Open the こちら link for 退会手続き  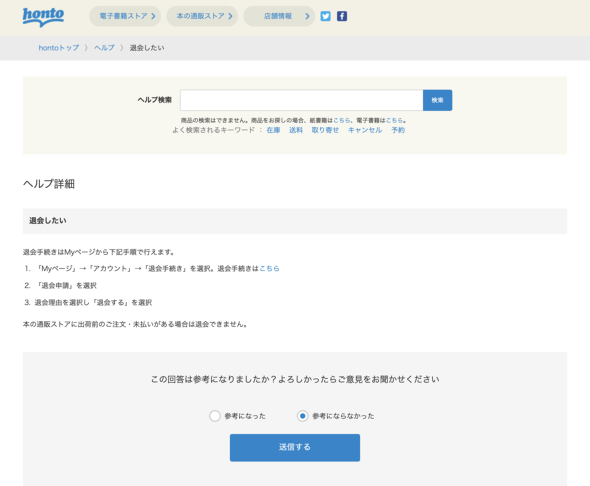269,269
